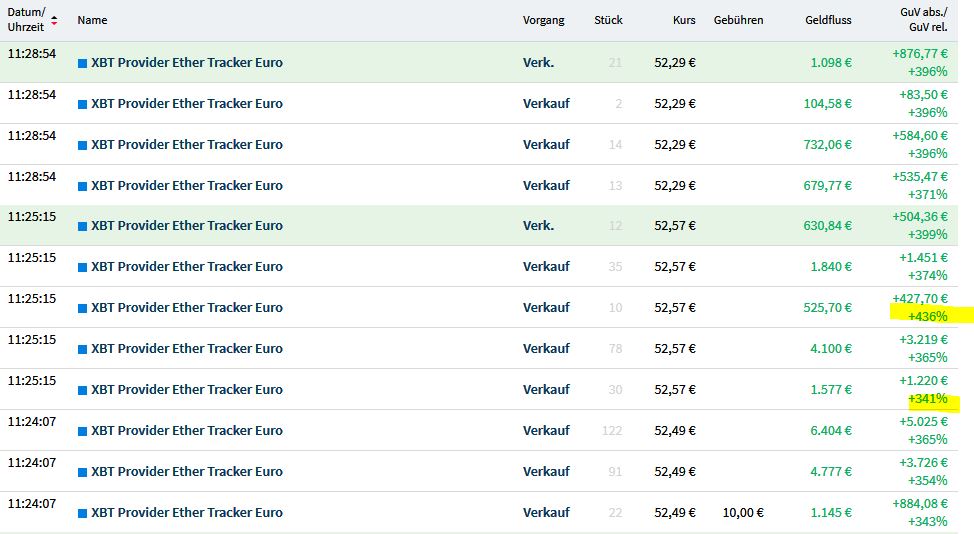Click the Geldfluss column header

828,20
